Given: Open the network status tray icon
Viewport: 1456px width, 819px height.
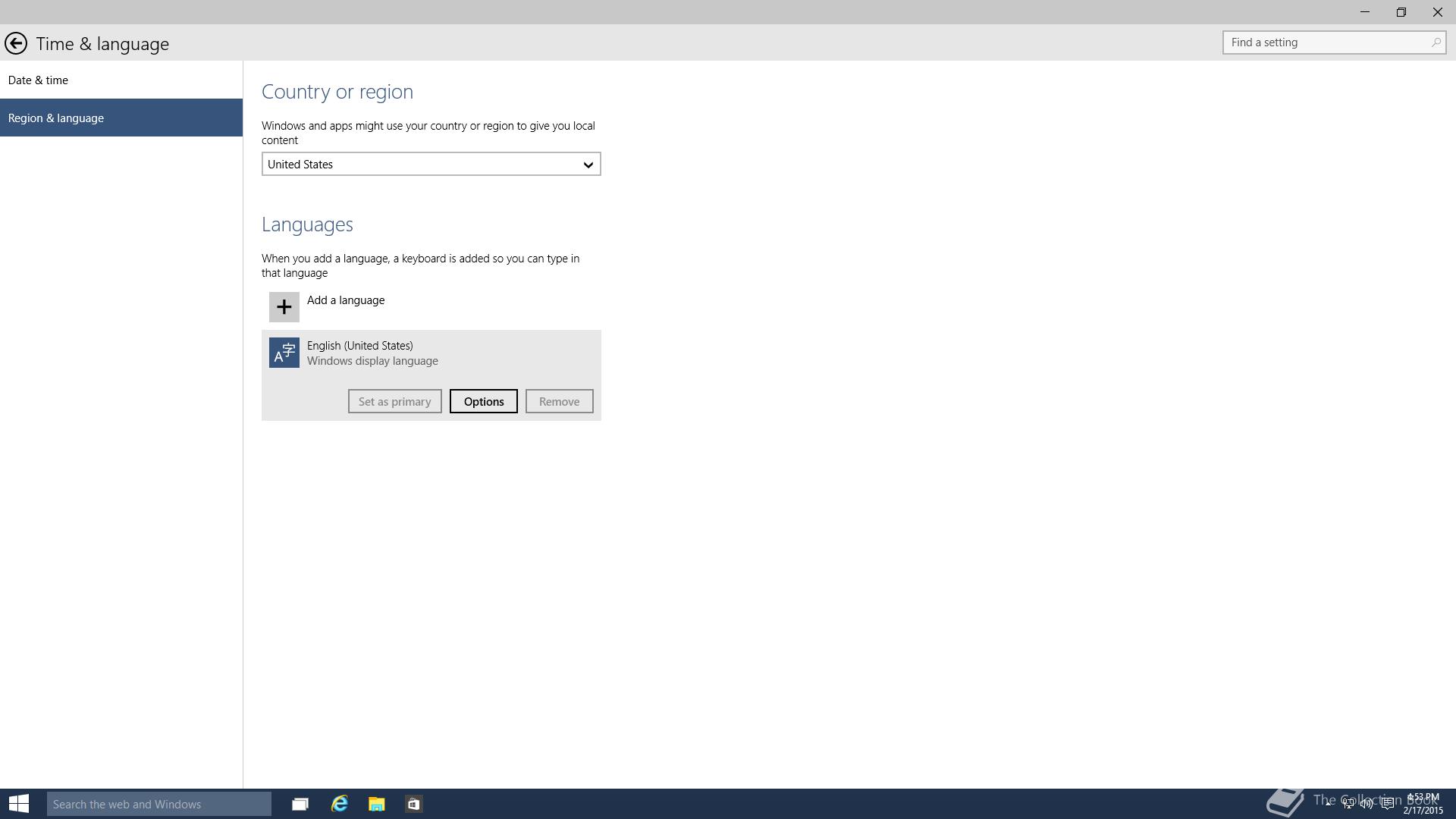Looking at the screenshot, I should coord(1348,804).
